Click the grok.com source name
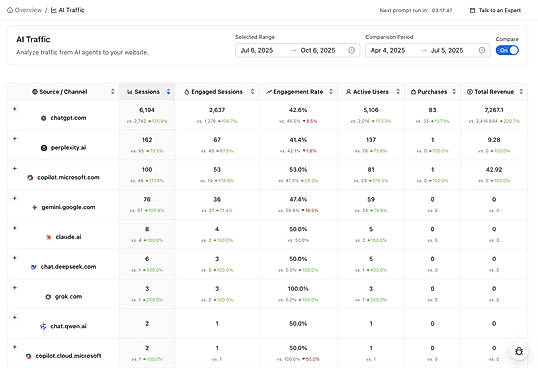 click(68, 297)
